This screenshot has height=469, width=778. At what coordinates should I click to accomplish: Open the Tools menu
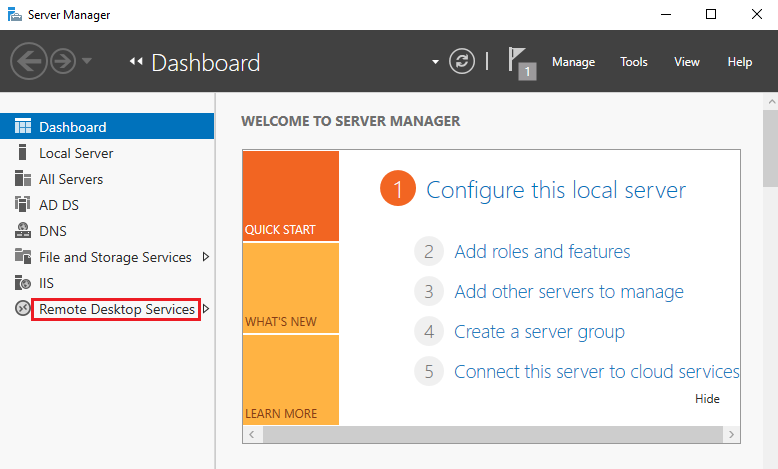tap(634, 62)
